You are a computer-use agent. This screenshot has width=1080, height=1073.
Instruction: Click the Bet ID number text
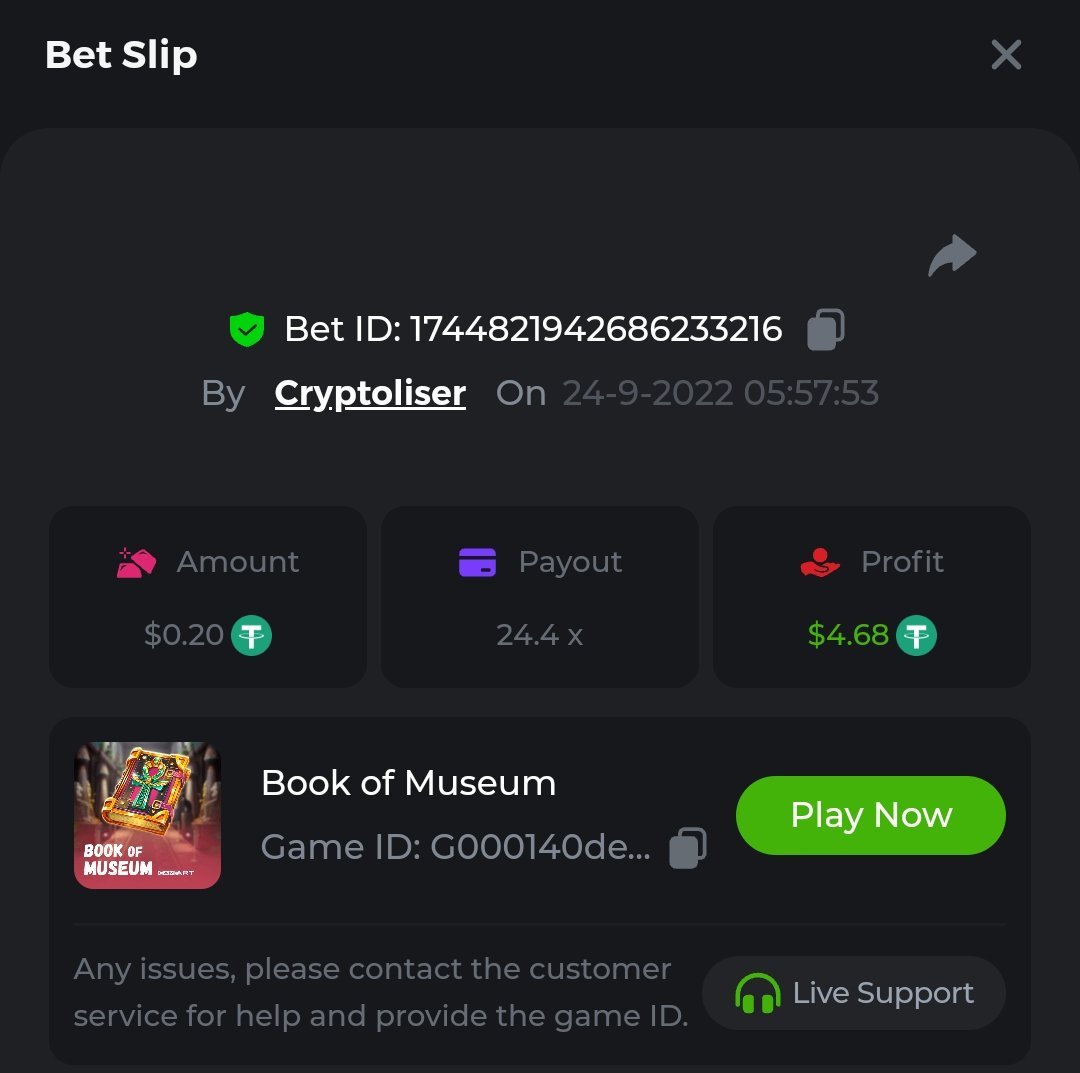(x=596, y=329)
